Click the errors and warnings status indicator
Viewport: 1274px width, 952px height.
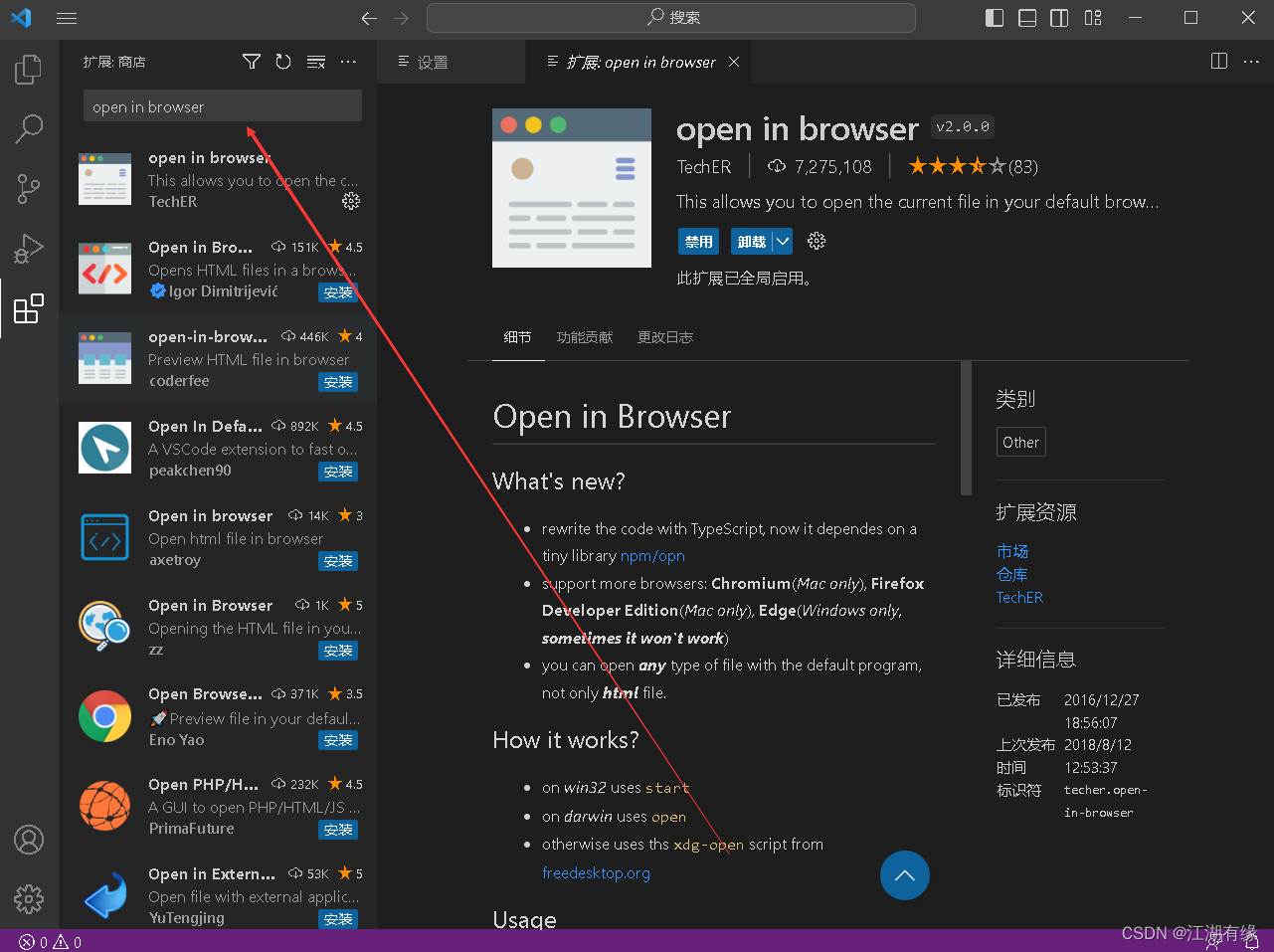tap(51, 942)
